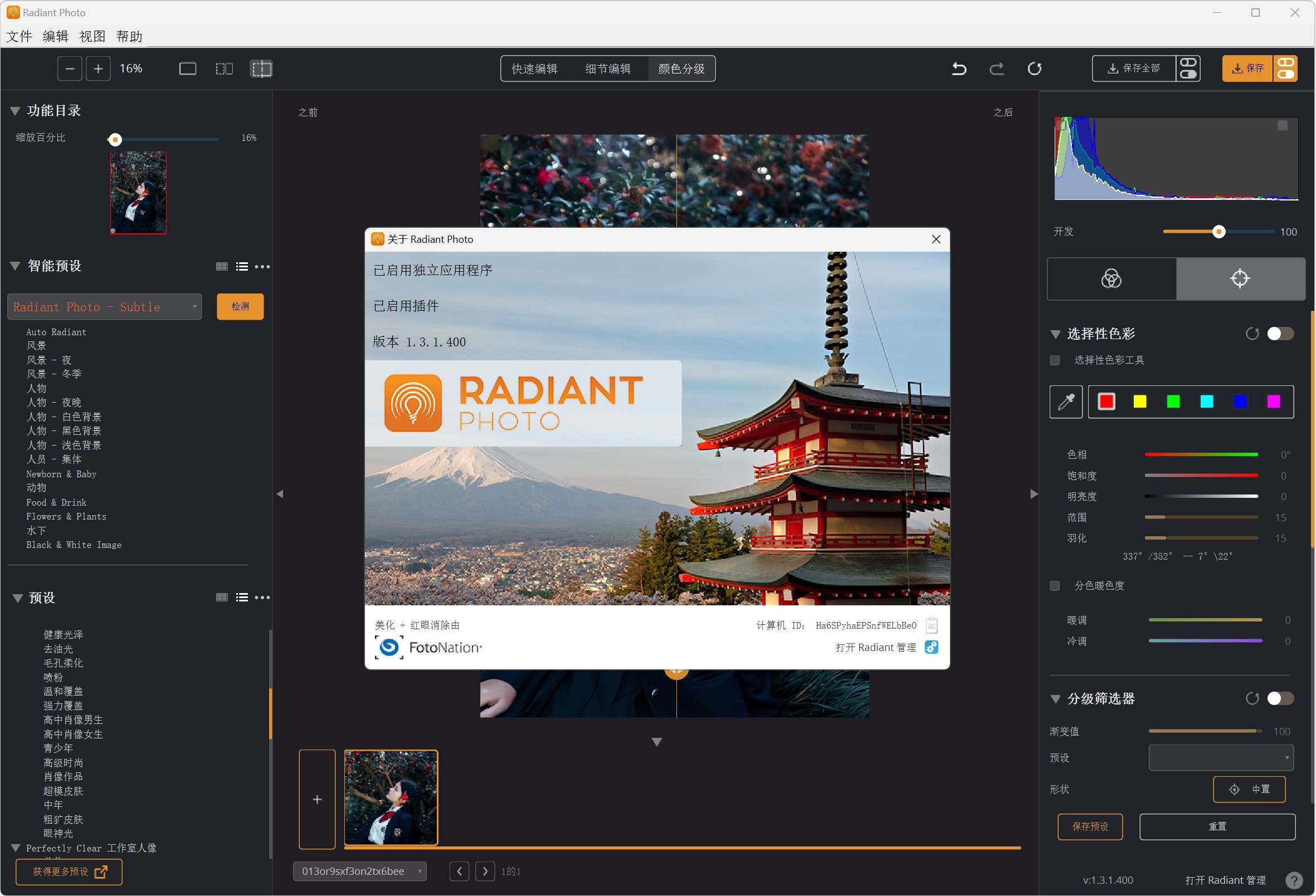Open the filename dropdown 013or9sxf3on2tx6bee
Image resolution: width=1316 pixels, height=896 pixels.
coord(360,871)
